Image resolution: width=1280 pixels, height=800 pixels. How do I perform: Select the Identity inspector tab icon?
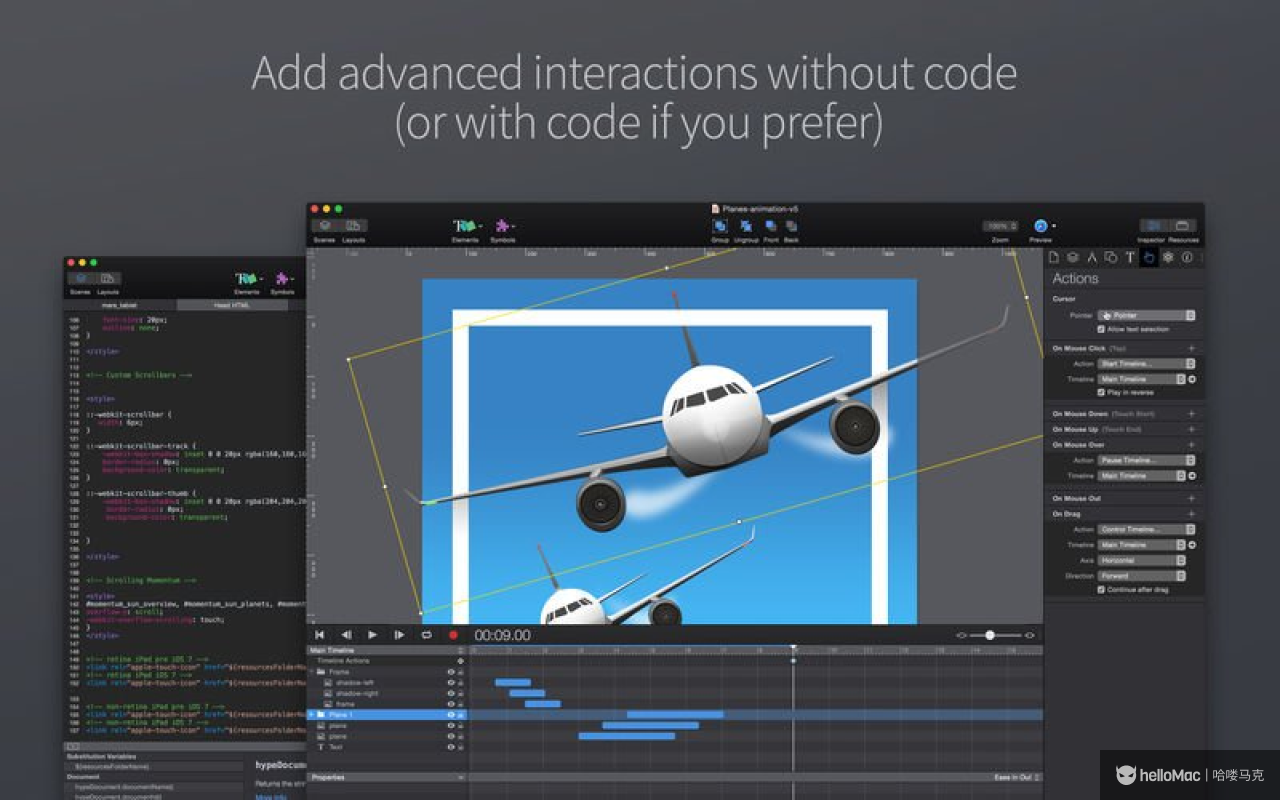(x=1187, y=257)
